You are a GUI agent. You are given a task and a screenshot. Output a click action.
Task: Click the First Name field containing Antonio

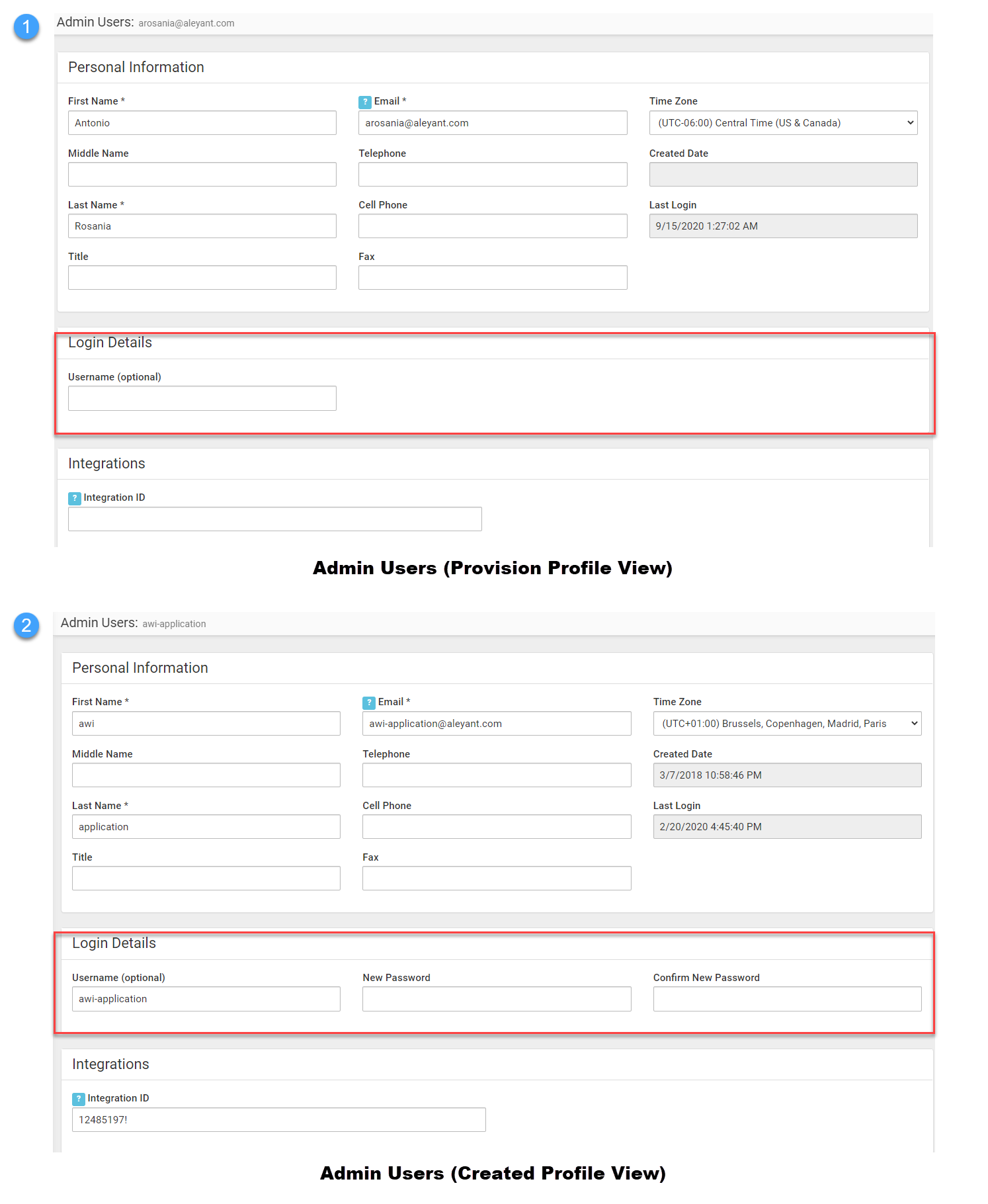pos(202,123)
